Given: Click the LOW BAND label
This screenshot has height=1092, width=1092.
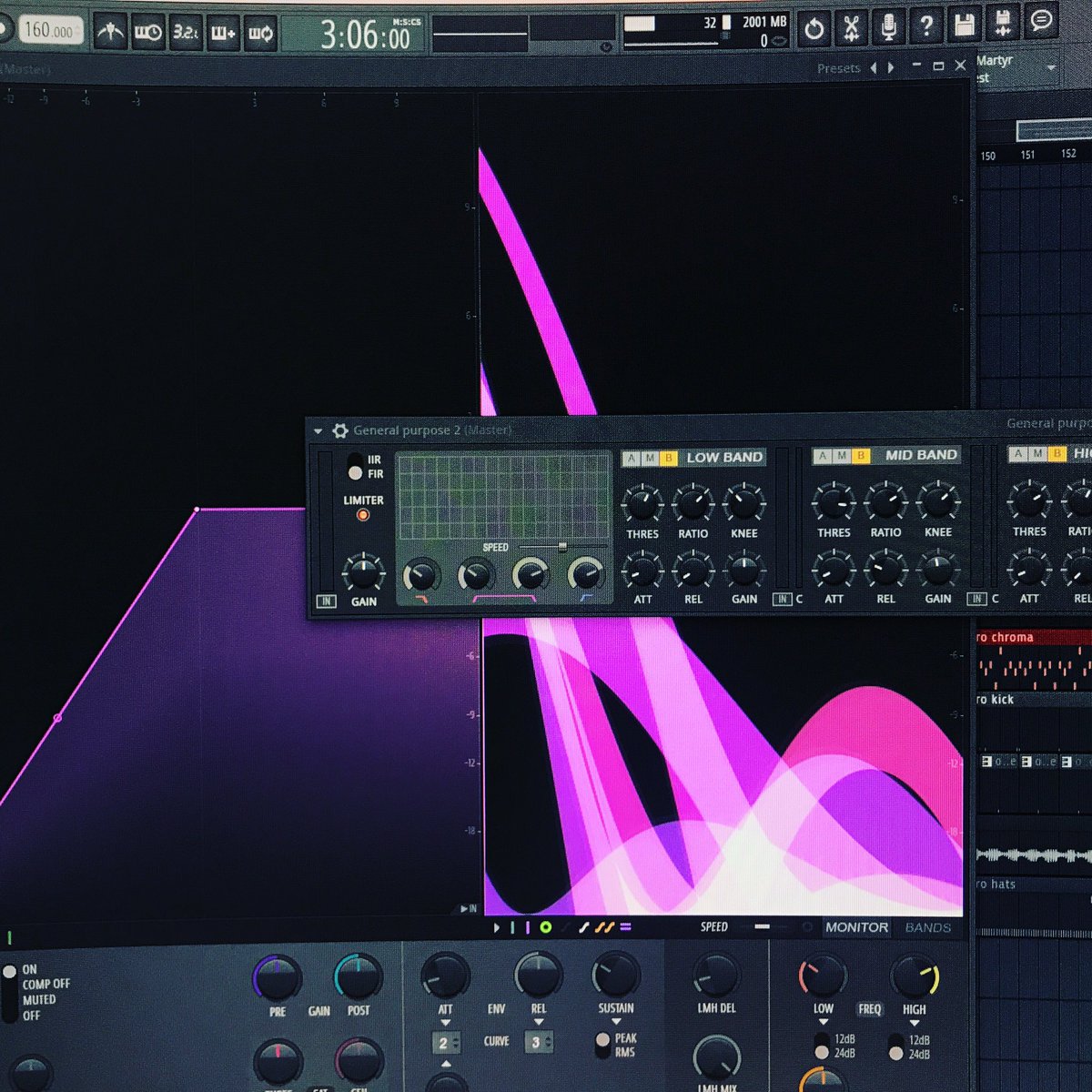Looking at the screenshot, I should tap(724, 457).
